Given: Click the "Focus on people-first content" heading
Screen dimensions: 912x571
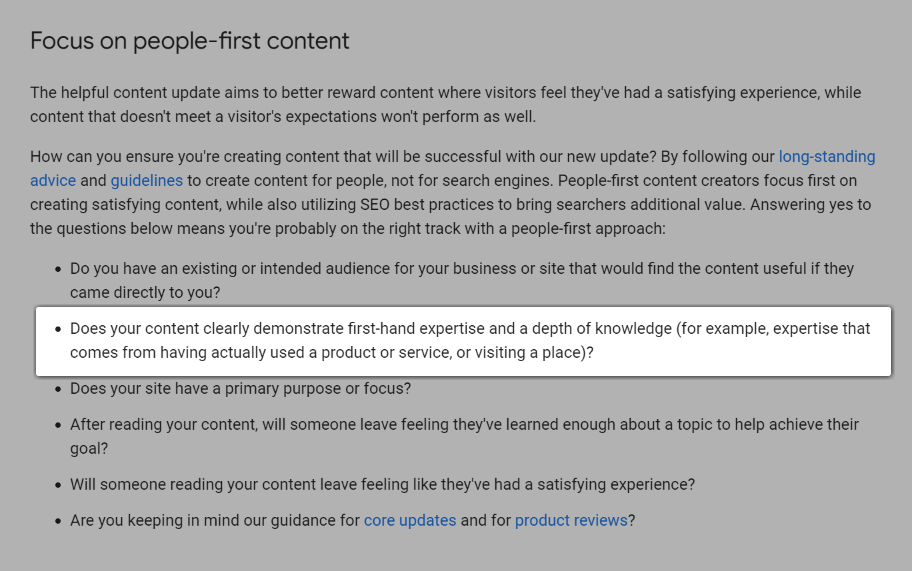Looking at the screenshot, I should coord(190,41).
